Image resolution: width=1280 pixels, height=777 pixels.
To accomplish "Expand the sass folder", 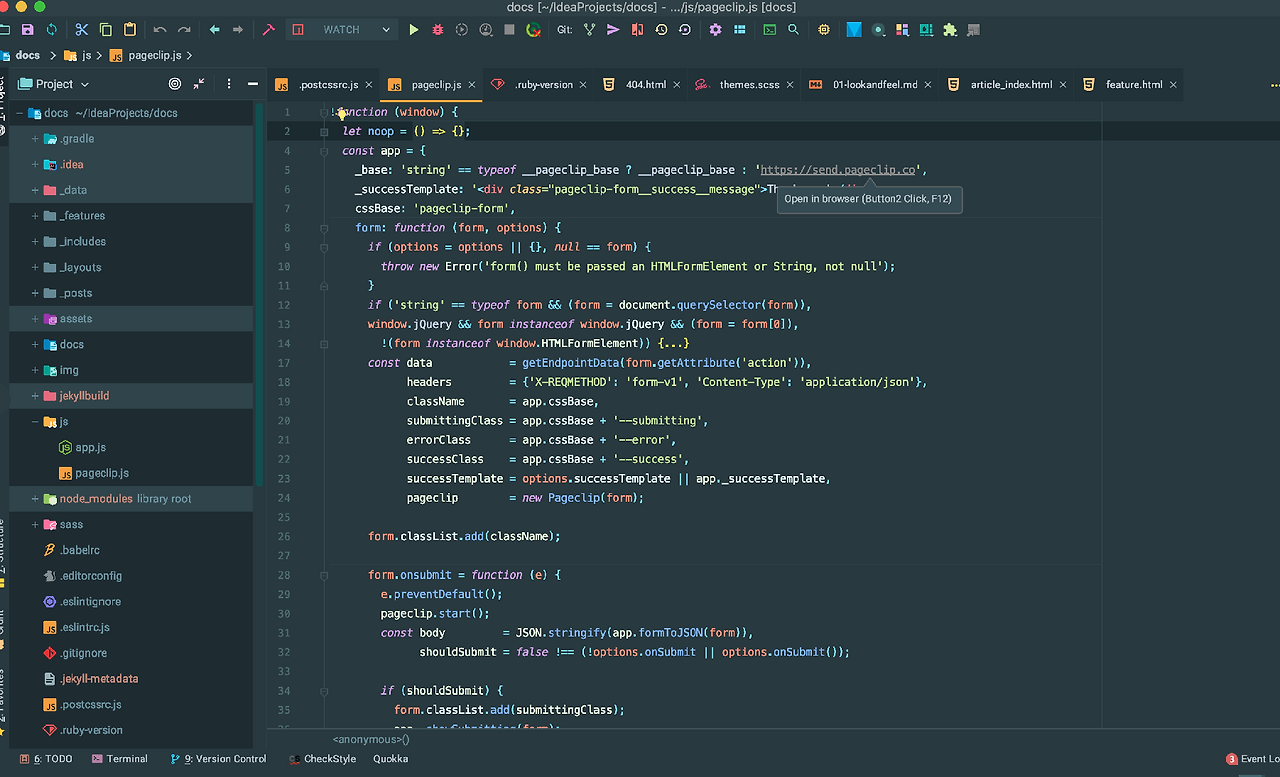I will coord(35,525).
